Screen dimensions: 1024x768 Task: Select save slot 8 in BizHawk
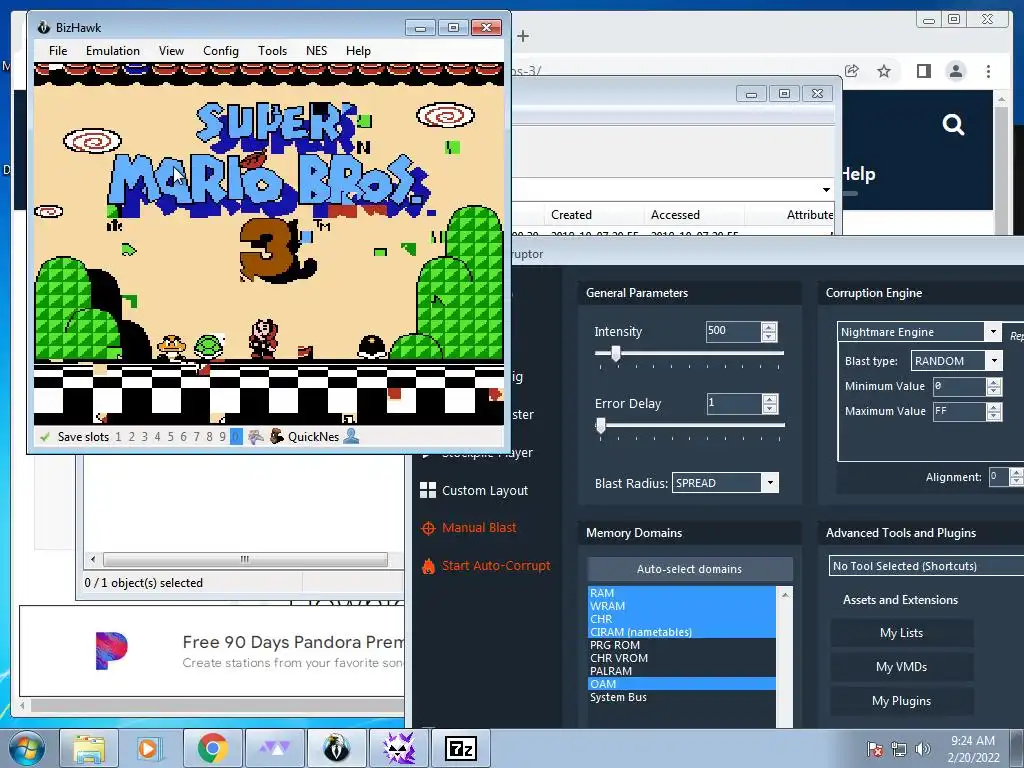click(210, 437)
